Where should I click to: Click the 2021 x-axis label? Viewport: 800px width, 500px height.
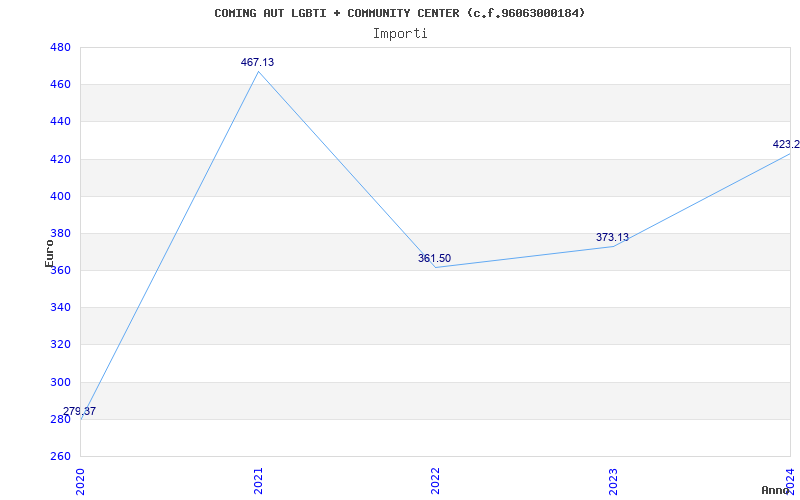pos(258,481)
